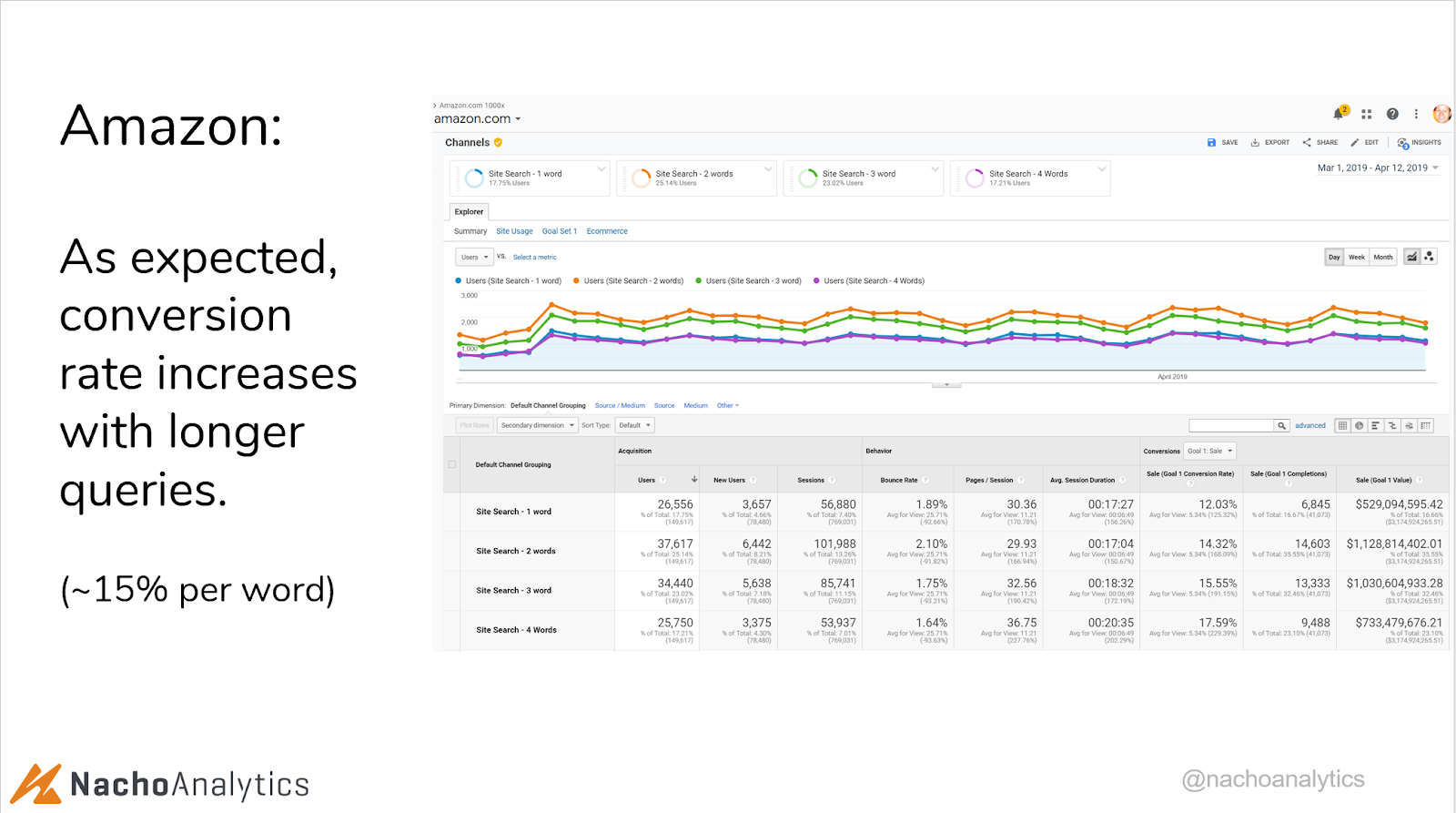This screenshot has width=1456, height=813.
Task: Expand the Site Search - 2 words segment
Action: [x=768, y=169]
